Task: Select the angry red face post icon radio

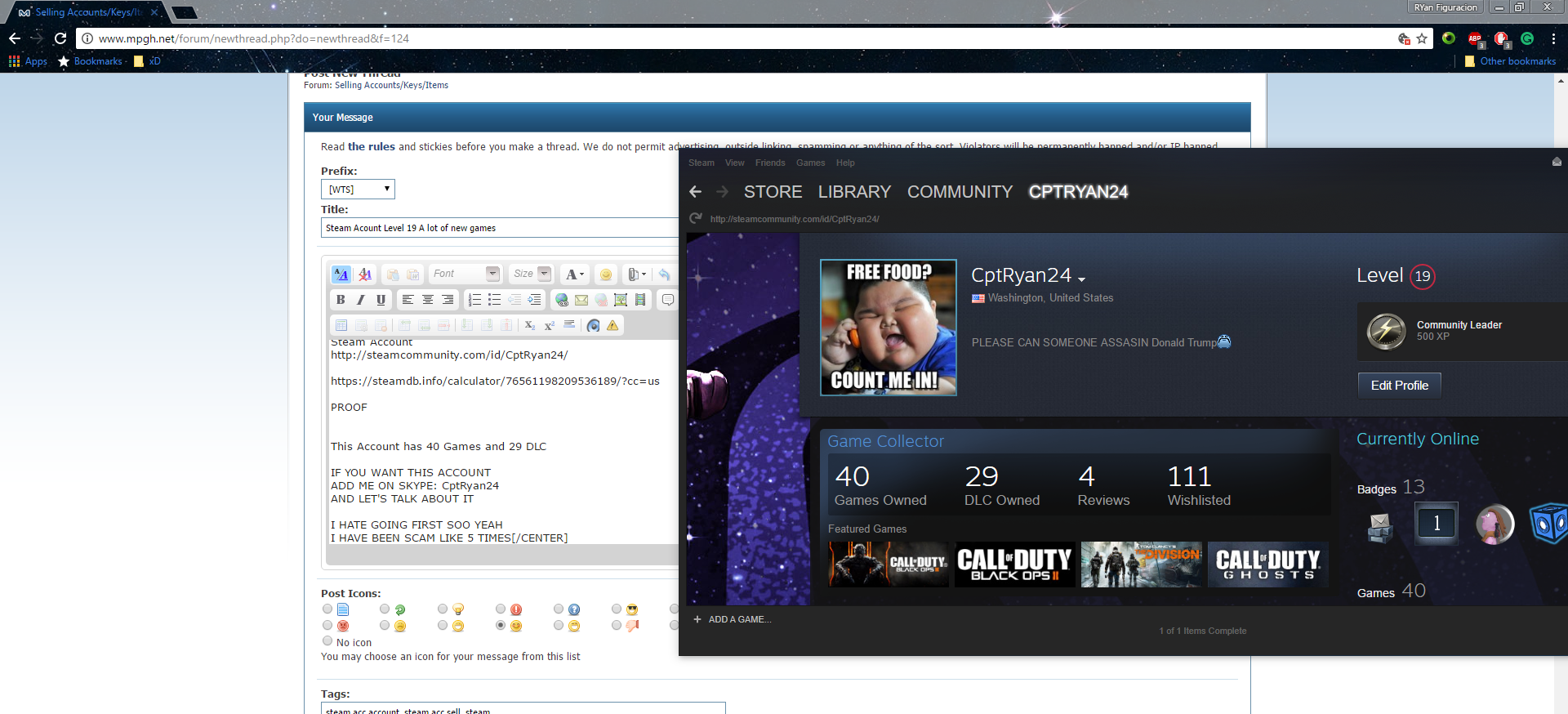Action: pos(327,626)
